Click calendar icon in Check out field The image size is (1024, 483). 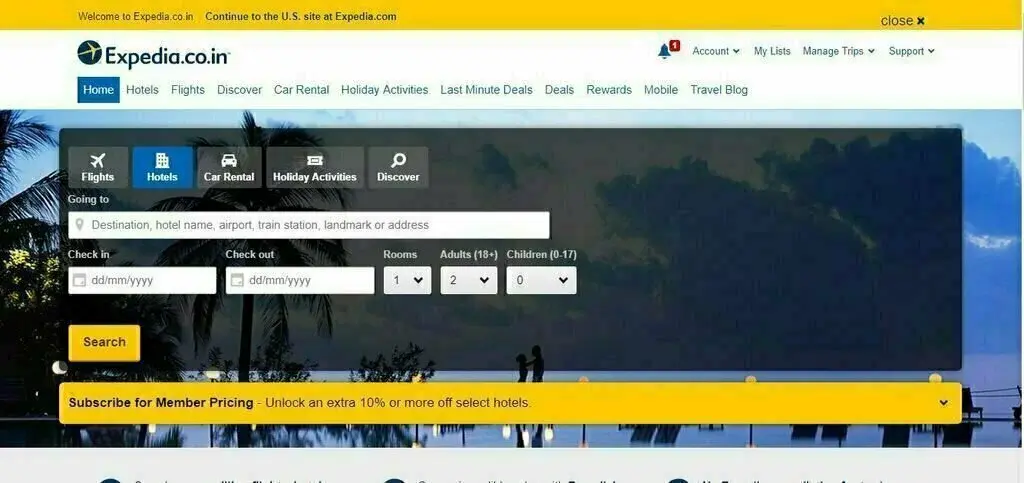point(237,281)
